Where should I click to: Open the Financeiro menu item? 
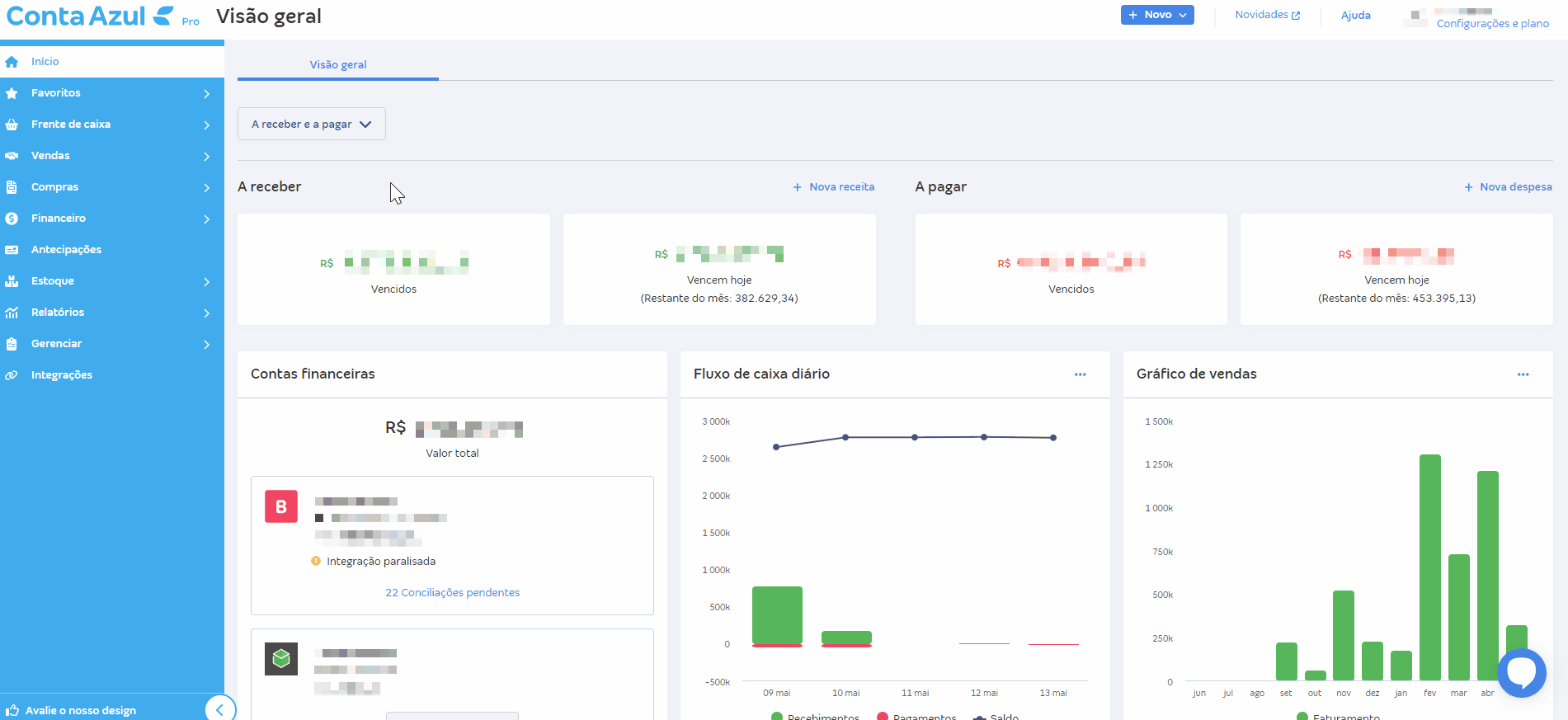point(112,219)
